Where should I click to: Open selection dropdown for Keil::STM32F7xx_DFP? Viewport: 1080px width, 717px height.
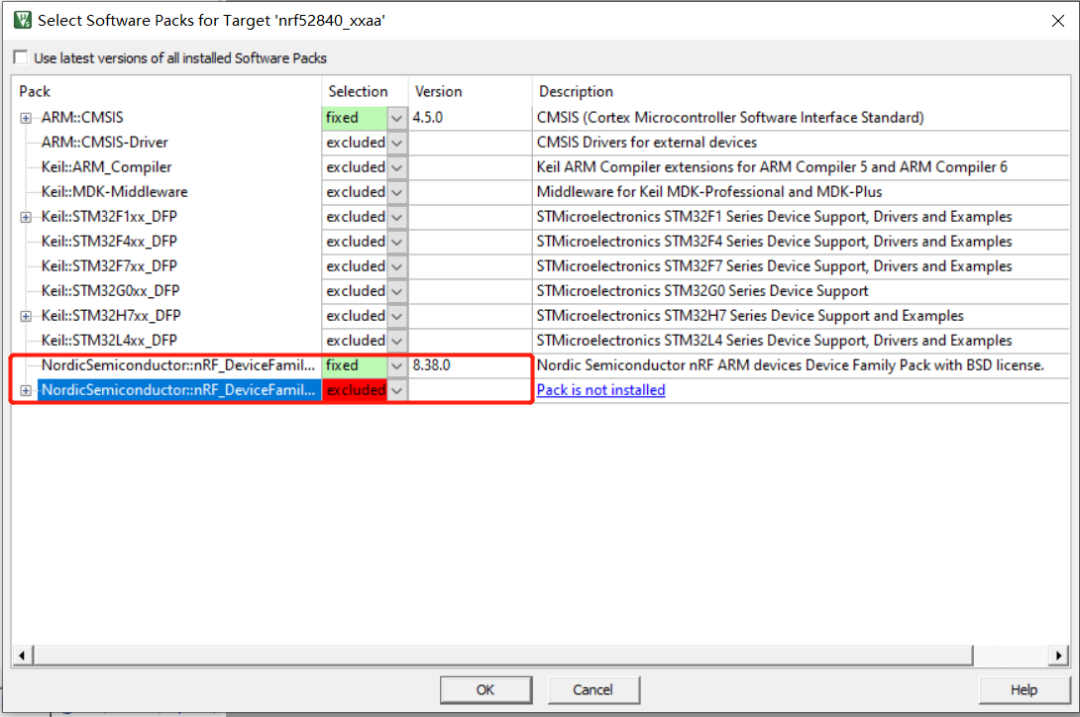tap(397, 267)
